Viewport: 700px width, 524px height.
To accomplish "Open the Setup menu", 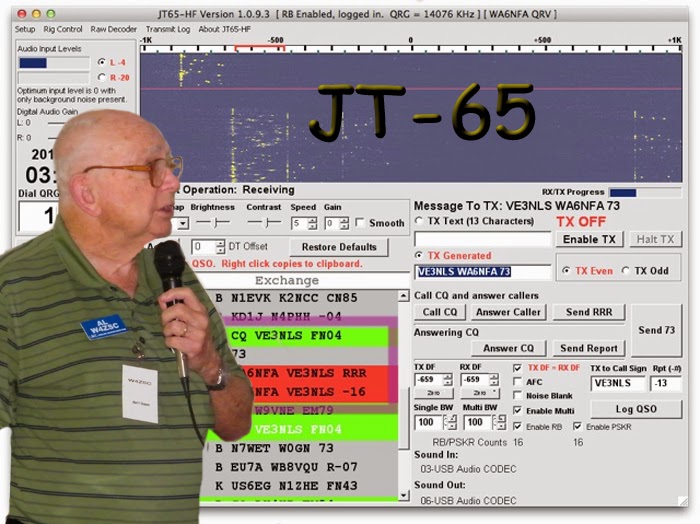I will click(25, 29).
